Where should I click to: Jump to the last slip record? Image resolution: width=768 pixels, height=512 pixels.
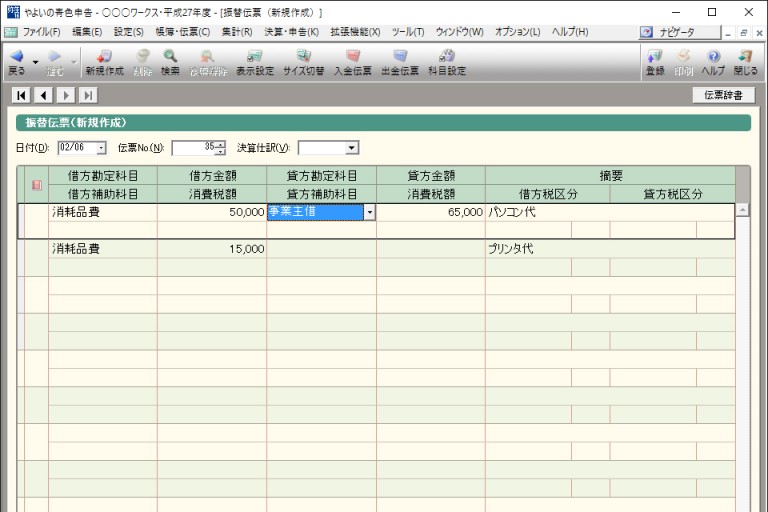tap(88, 96)
